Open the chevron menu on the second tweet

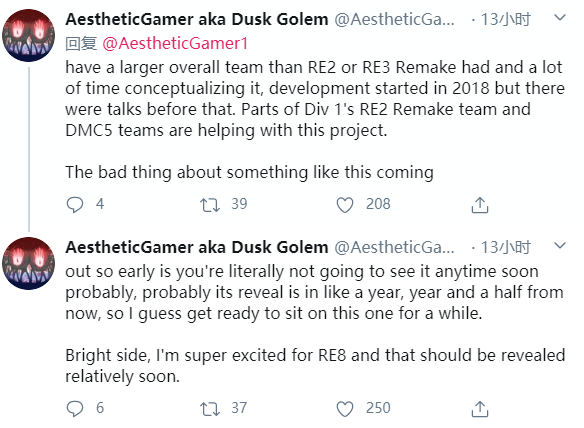pos(560,245)
